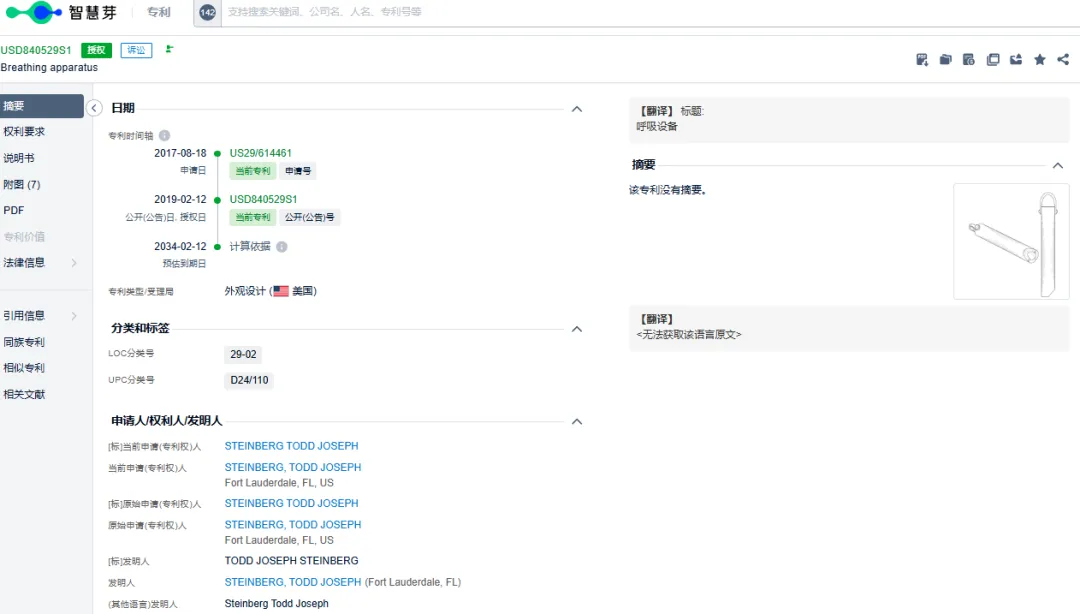
Task: Open the 相关文献 sidebar tab
Action: [x=24, y=394]
